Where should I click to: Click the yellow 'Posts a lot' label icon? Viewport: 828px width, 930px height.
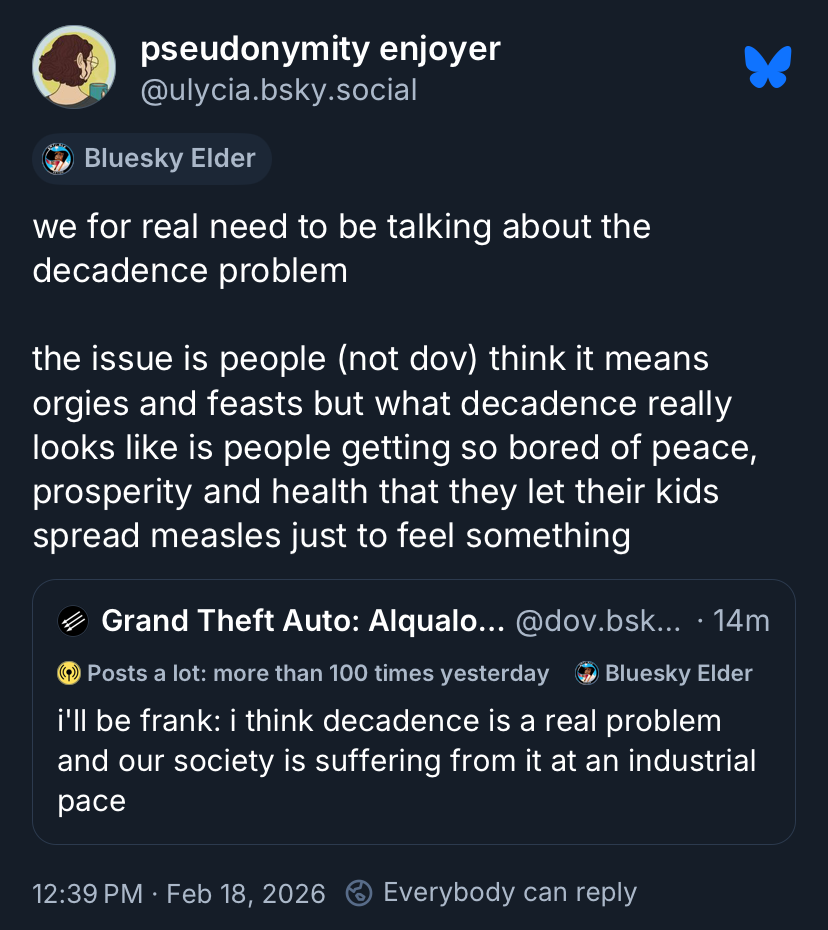(x=69, y=673)
